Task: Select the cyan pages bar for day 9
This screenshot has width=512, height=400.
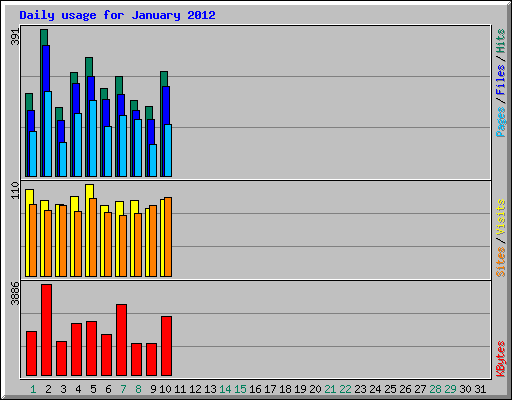Action: point(153,160)
